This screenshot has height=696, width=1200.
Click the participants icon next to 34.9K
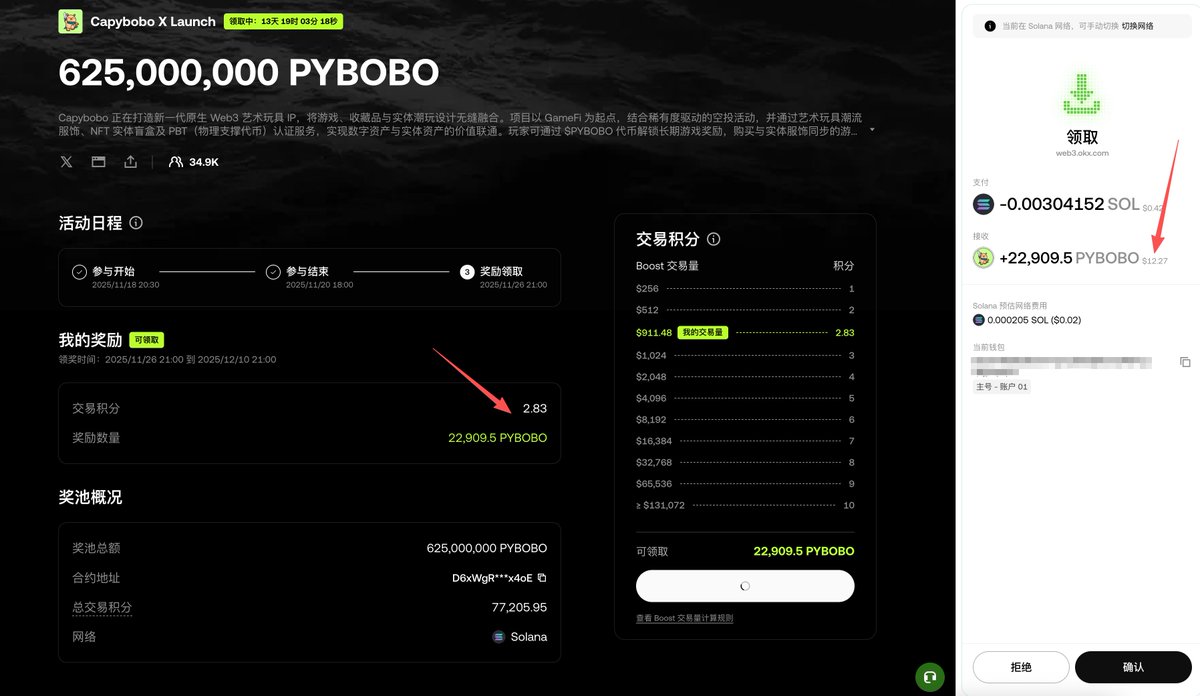click(176, 161)
